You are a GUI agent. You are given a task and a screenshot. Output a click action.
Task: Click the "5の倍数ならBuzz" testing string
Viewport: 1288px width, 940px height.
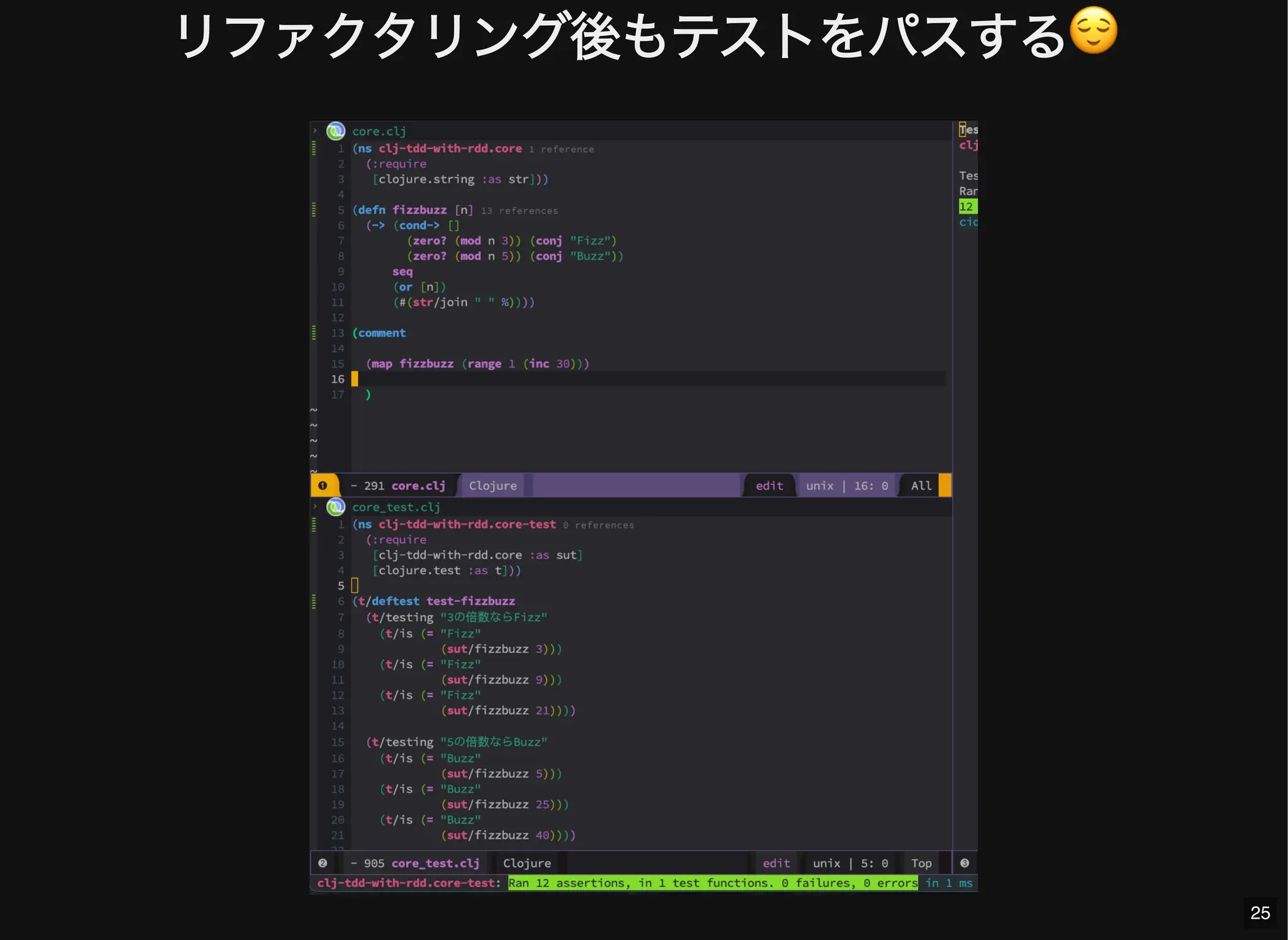click(494, 742)
